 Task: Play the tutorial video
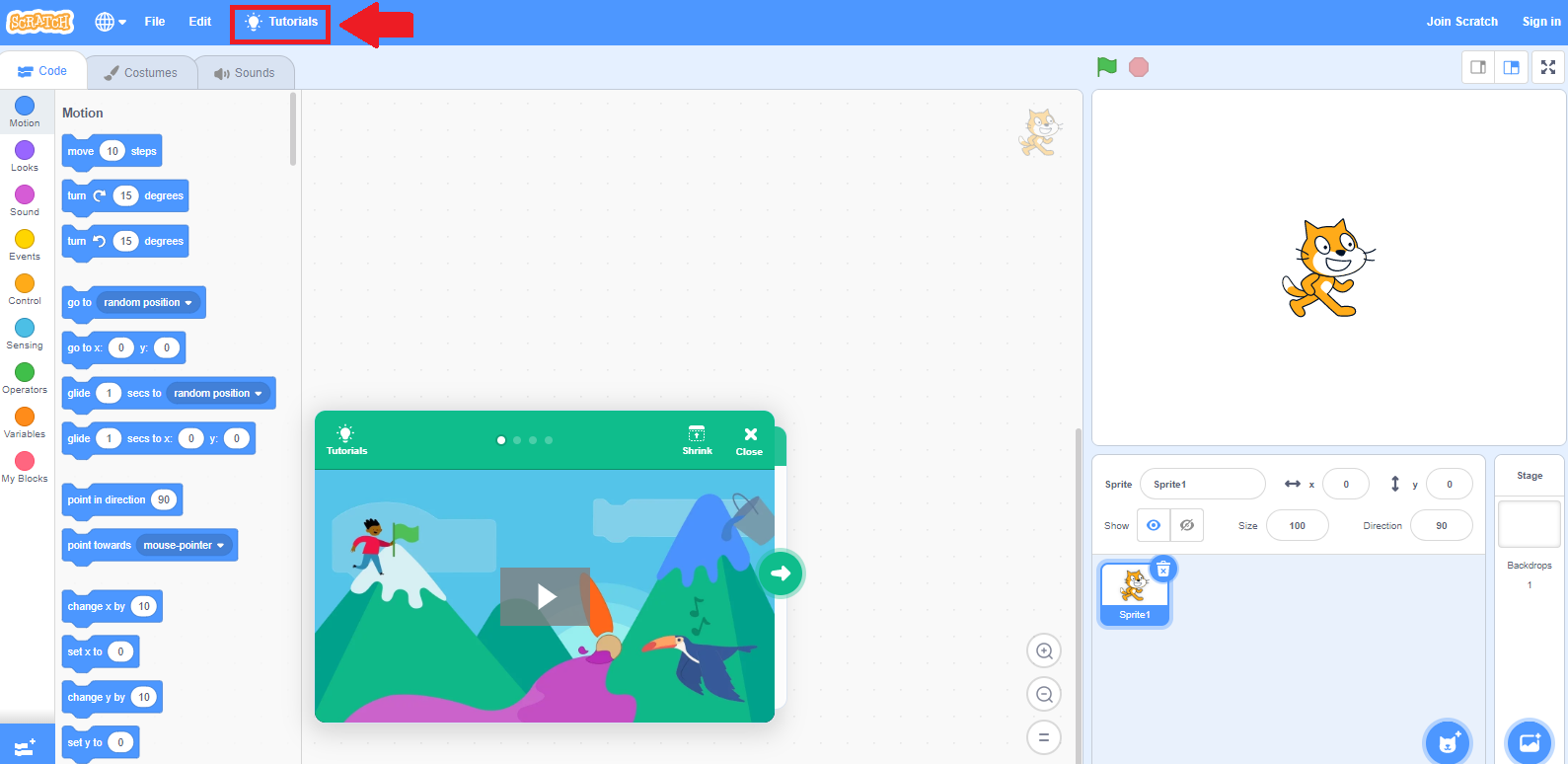[545, 596]
